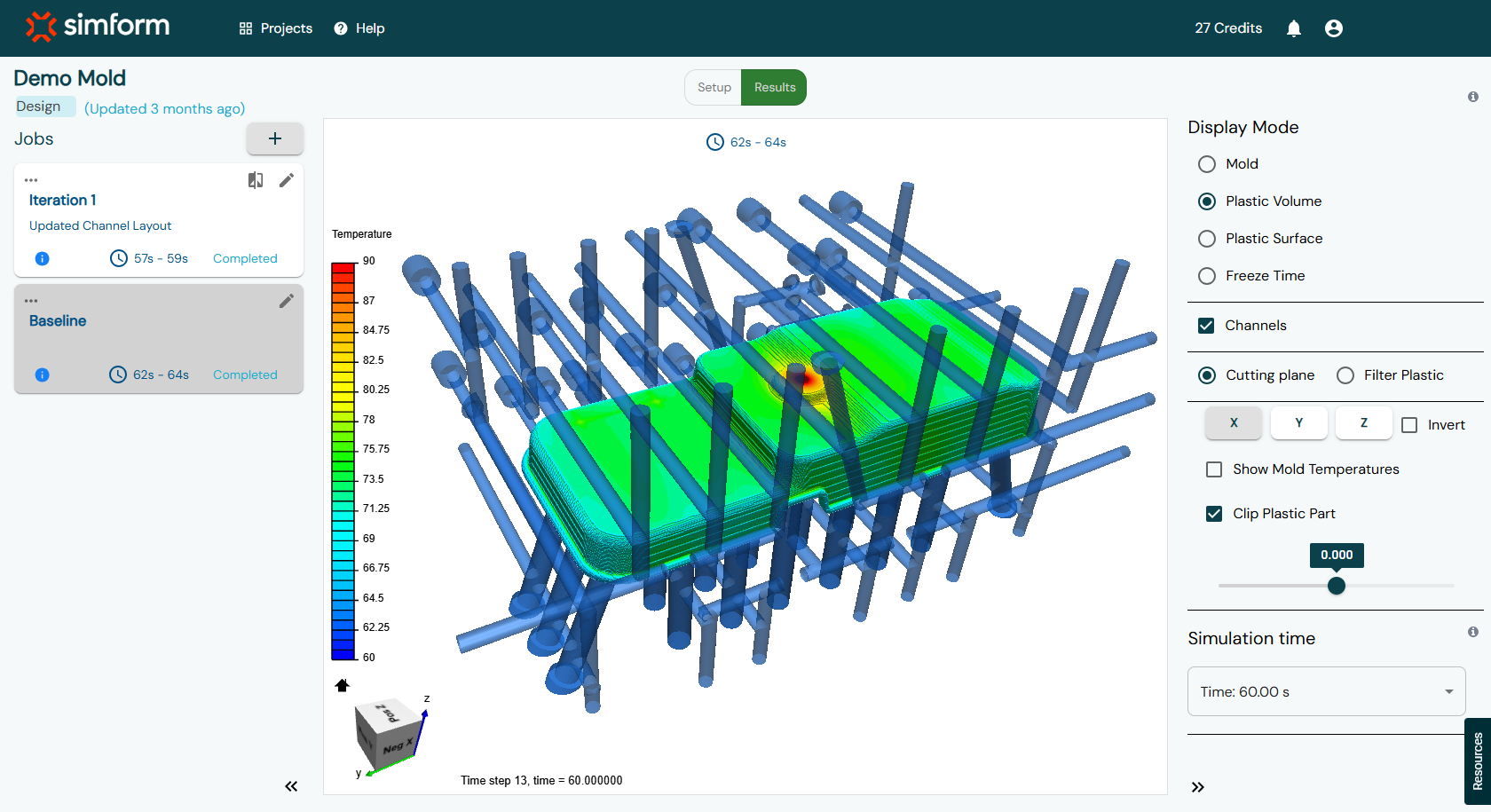Image resolution: width=1491 pixels, height=812 pixels.
Task: Click the compare icon on Iteration 1
Action: tap(256, 180)
